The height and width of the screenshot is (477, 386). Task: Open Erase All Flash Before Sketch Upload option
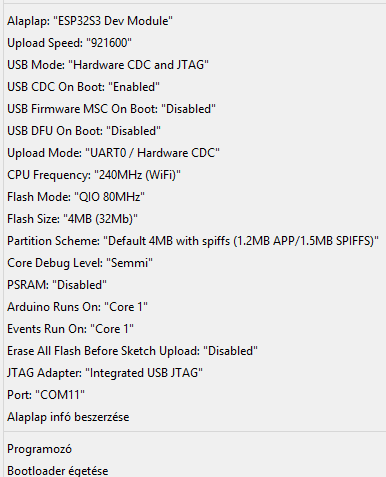pos(195,351)
